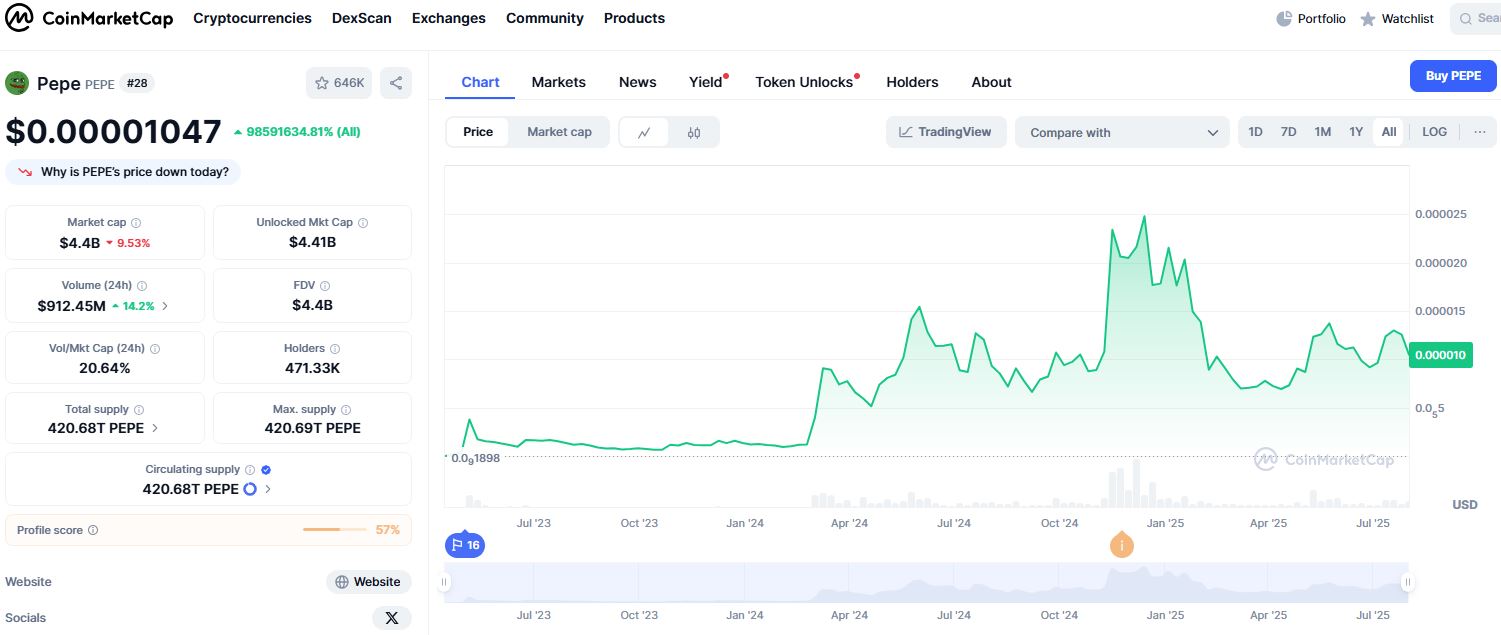This screenshot has height=635, width=1501.
Task: Open the Exchanges navigation menu
Action: [x=449, y=18]
